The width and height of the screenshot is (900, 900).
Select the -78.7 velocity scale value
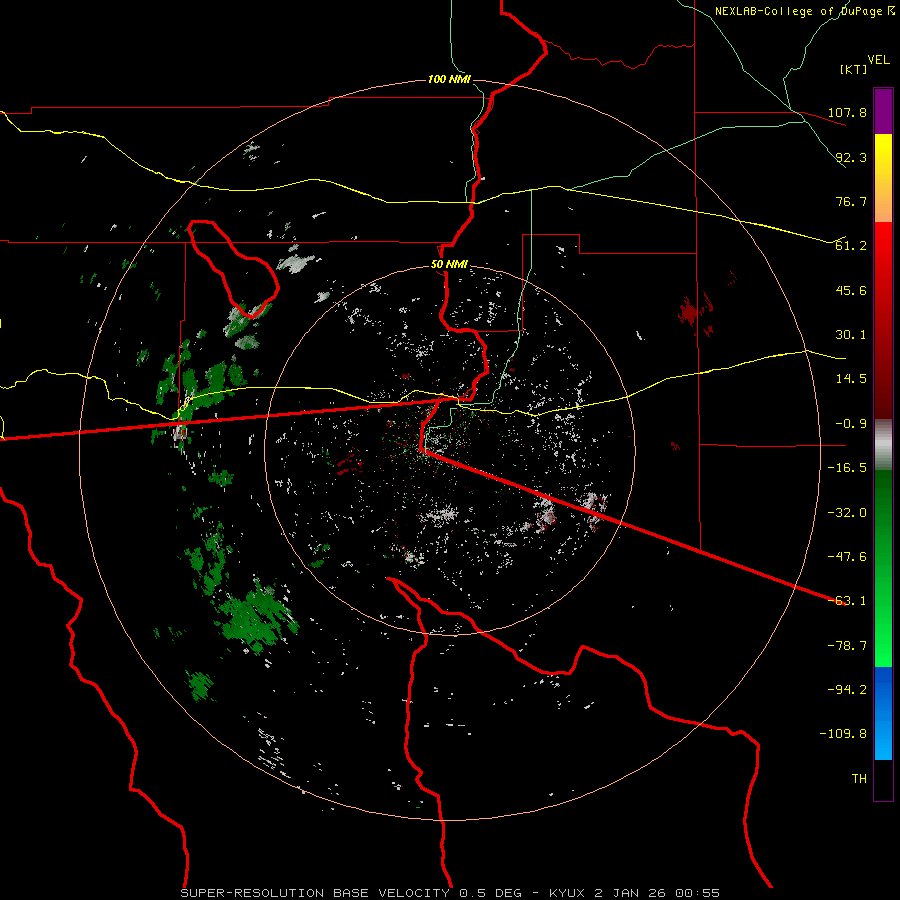[x=847, y=646]
